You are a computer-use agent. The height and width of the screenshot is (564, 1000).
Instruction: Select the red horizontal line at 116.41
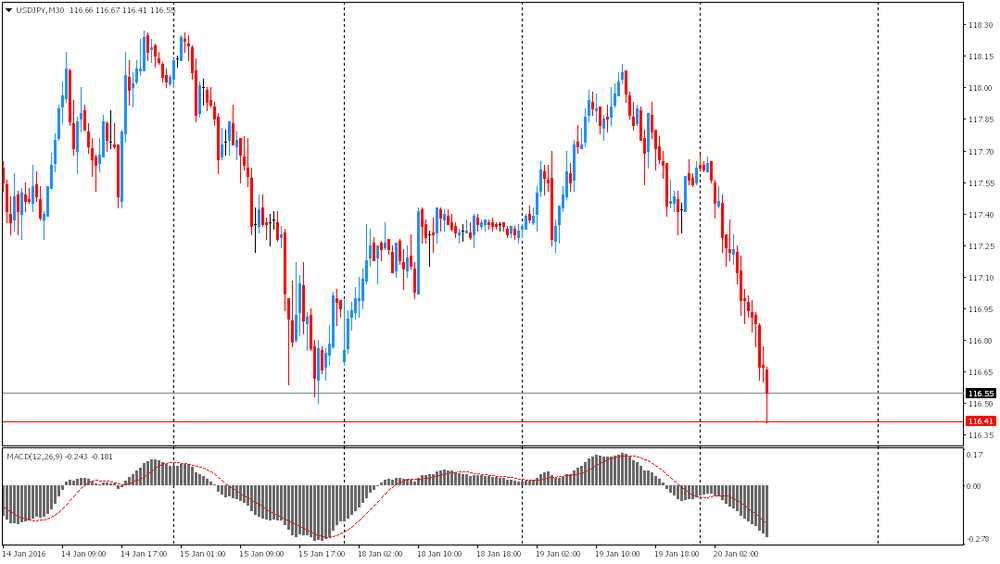pos(483,422)
